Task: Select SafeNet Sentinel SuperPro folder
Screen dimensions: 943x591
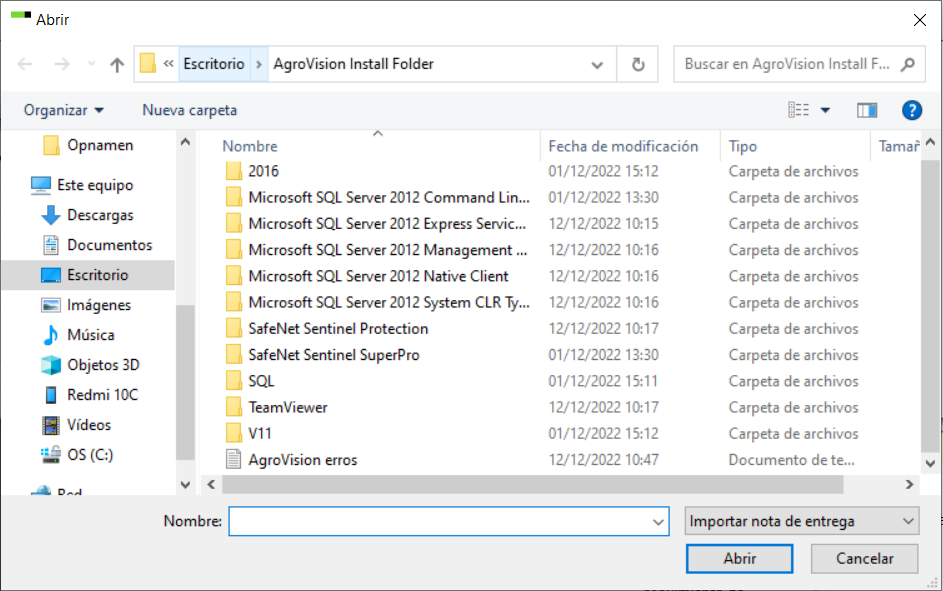Action: 333,355
